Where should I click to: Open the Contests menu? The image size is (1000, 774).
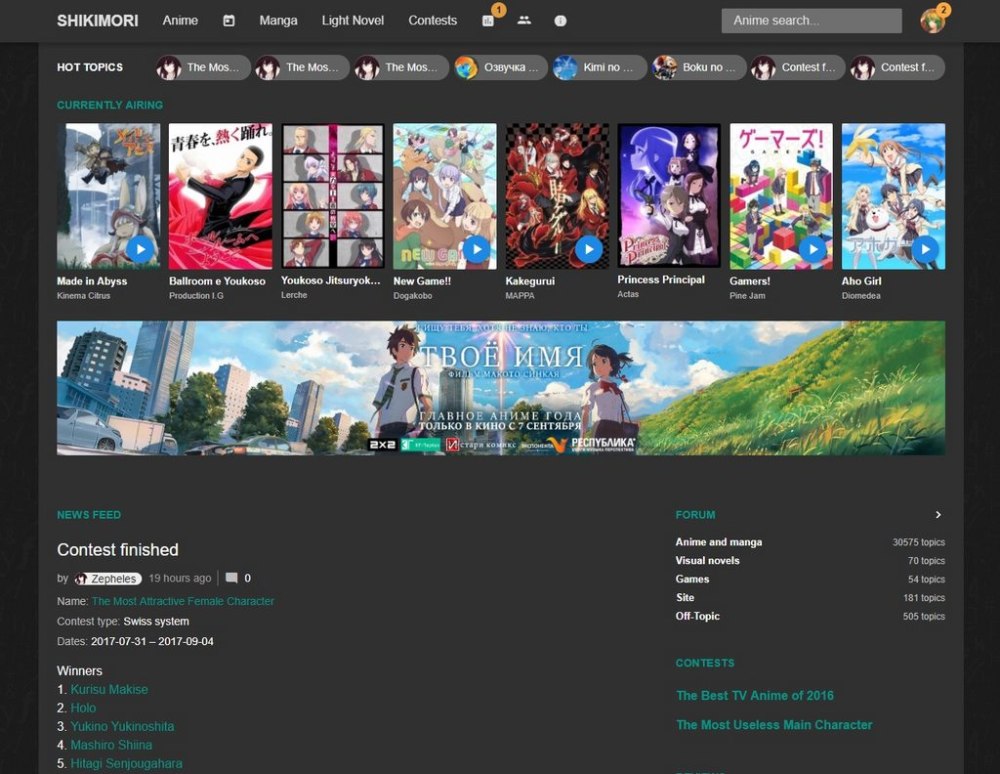432,20
